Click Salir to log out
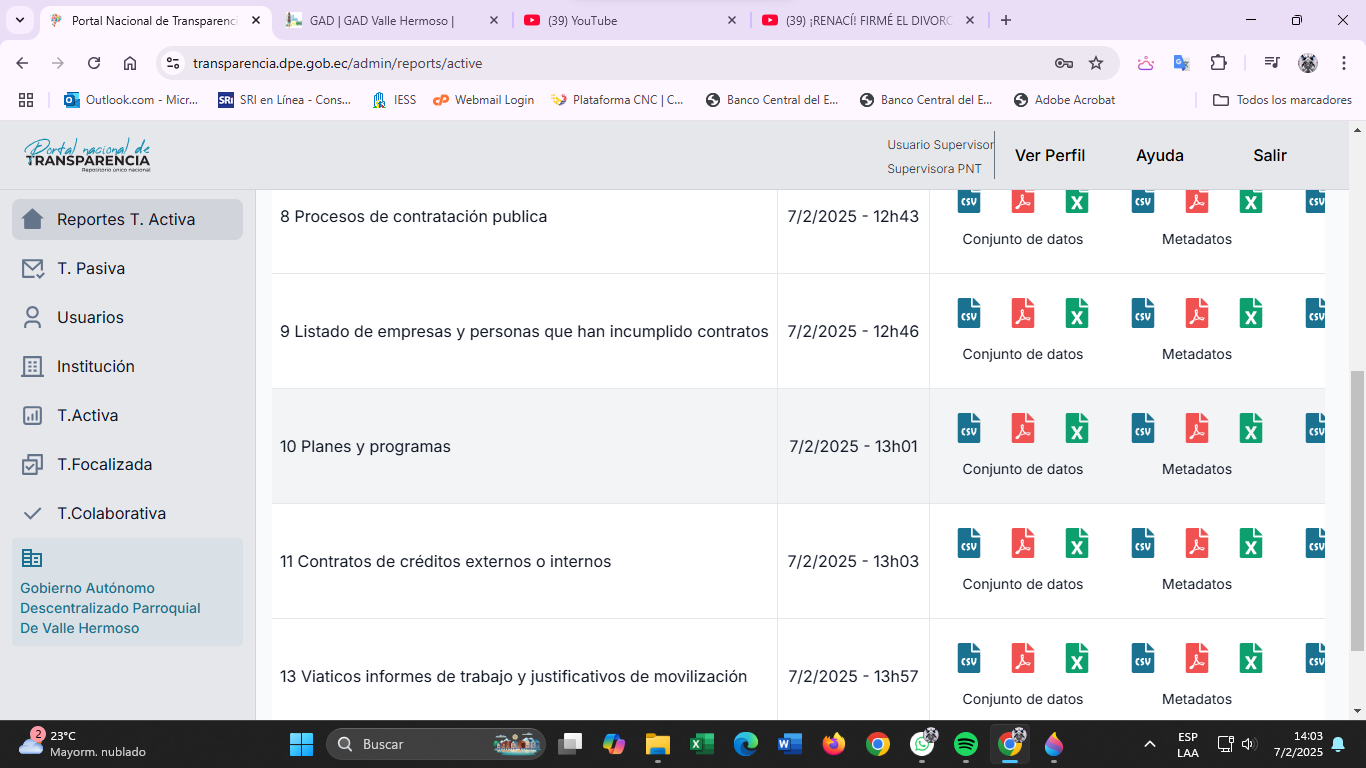The image size is (1366, 768). pos(1269,155)
